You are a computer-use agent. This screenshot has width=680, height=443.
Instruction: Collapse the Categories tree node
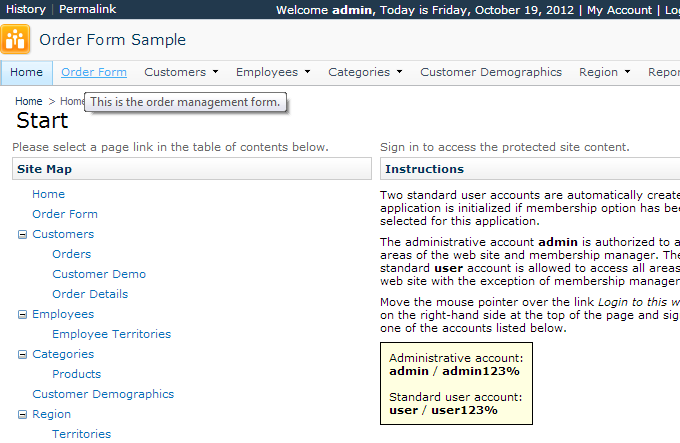click(22, 355)
